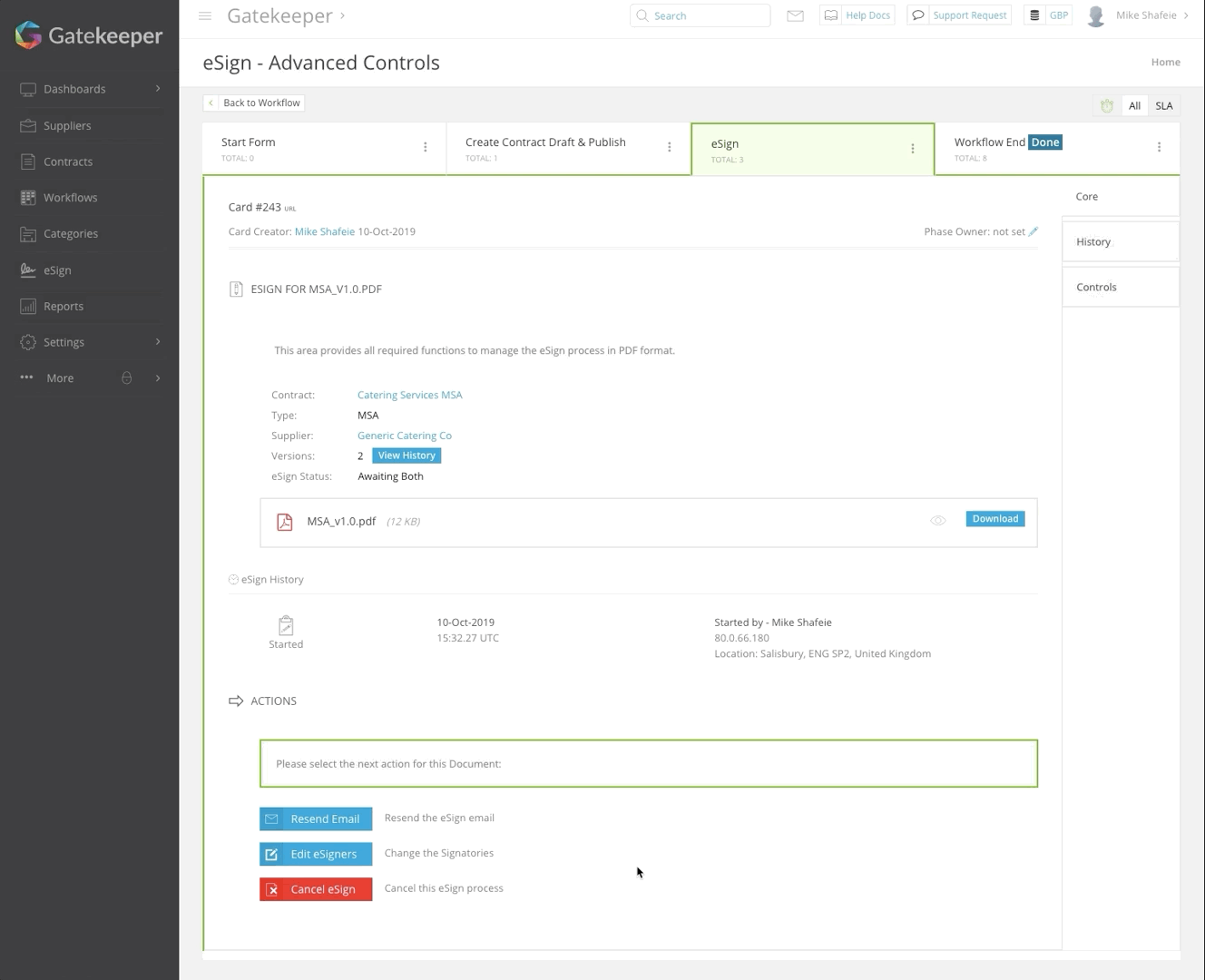Click the Dashboards monitor icon
The height and width of the screenshot is (980, 1205).
(28, 89)
